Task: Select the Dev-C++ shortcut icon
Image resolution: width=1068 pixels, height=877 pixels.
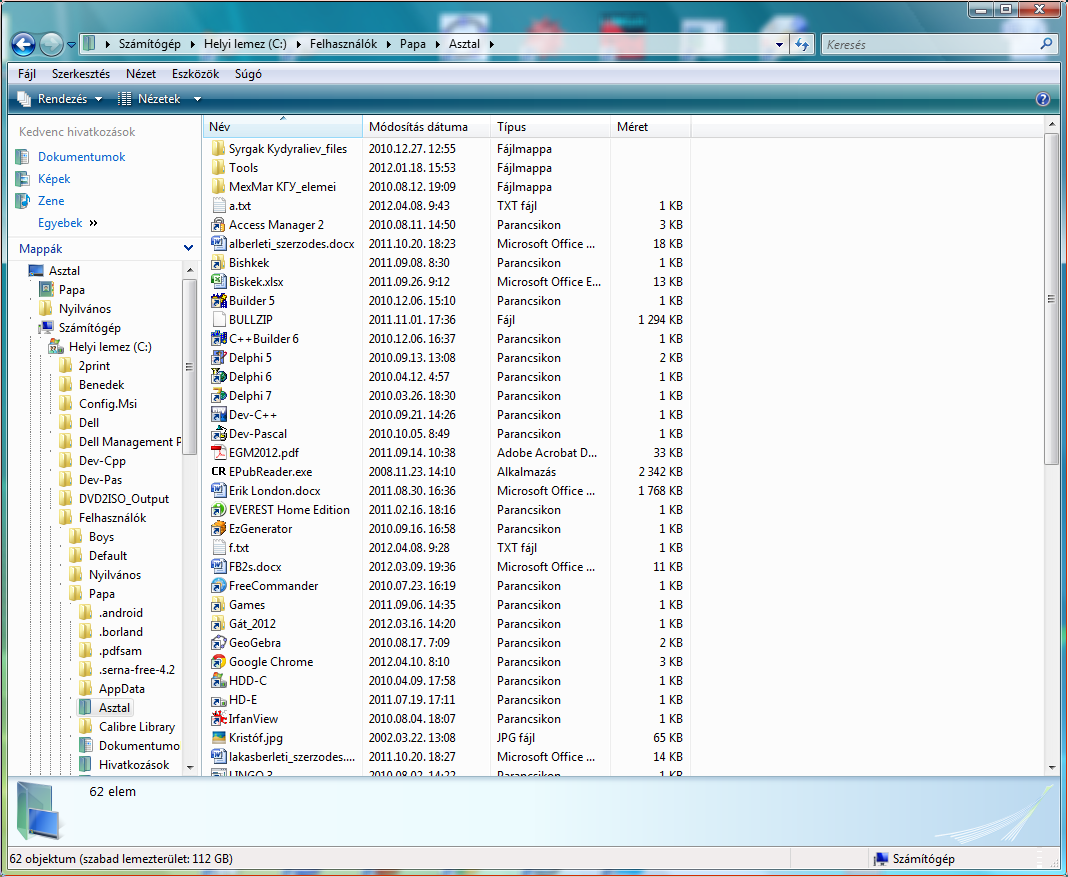Action: tap(218, 415)
